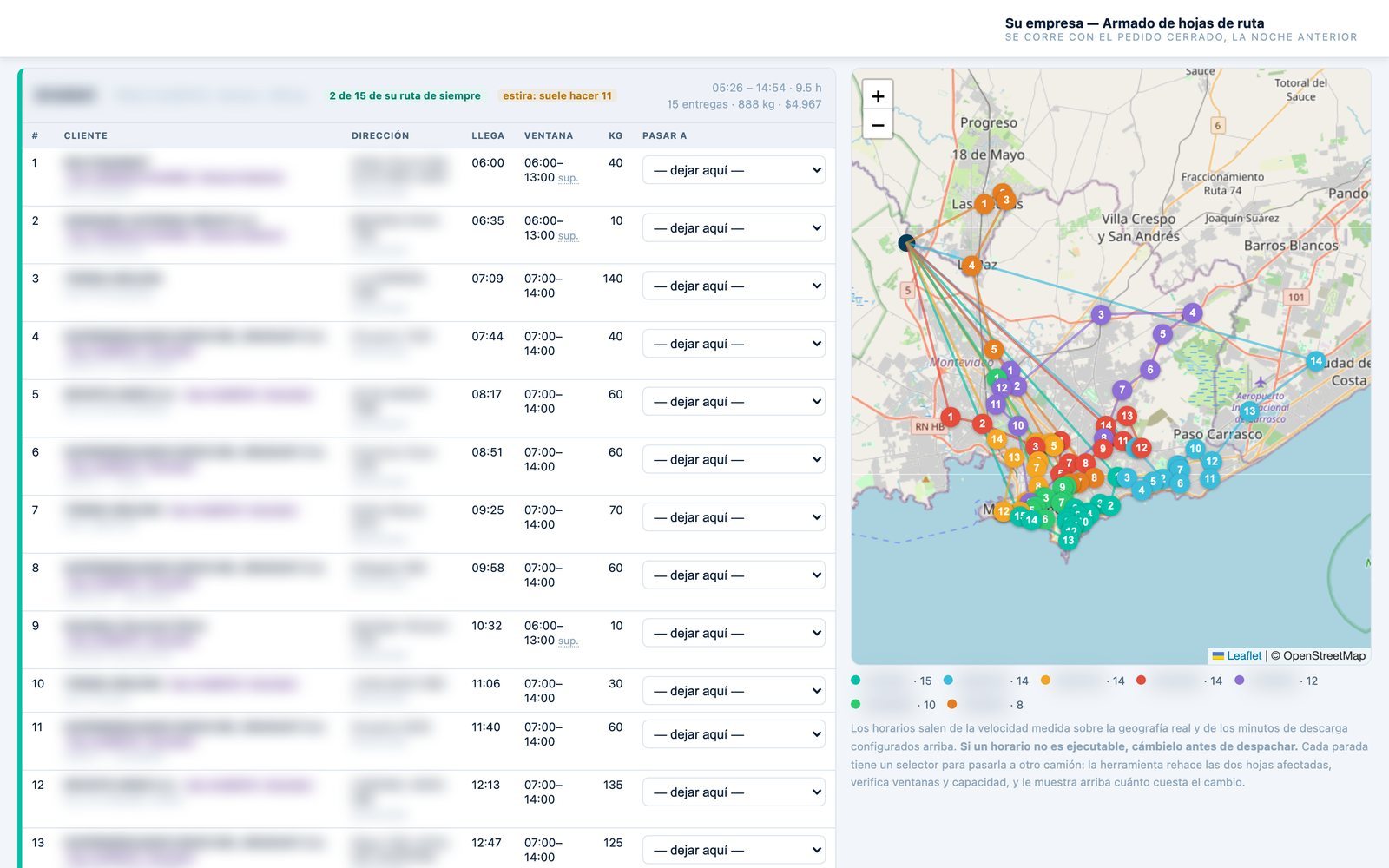The width and height of the screenshot is (1389, 868).
Task: Click the red legend swatch with 14 stops
Action: (1141, 681)
